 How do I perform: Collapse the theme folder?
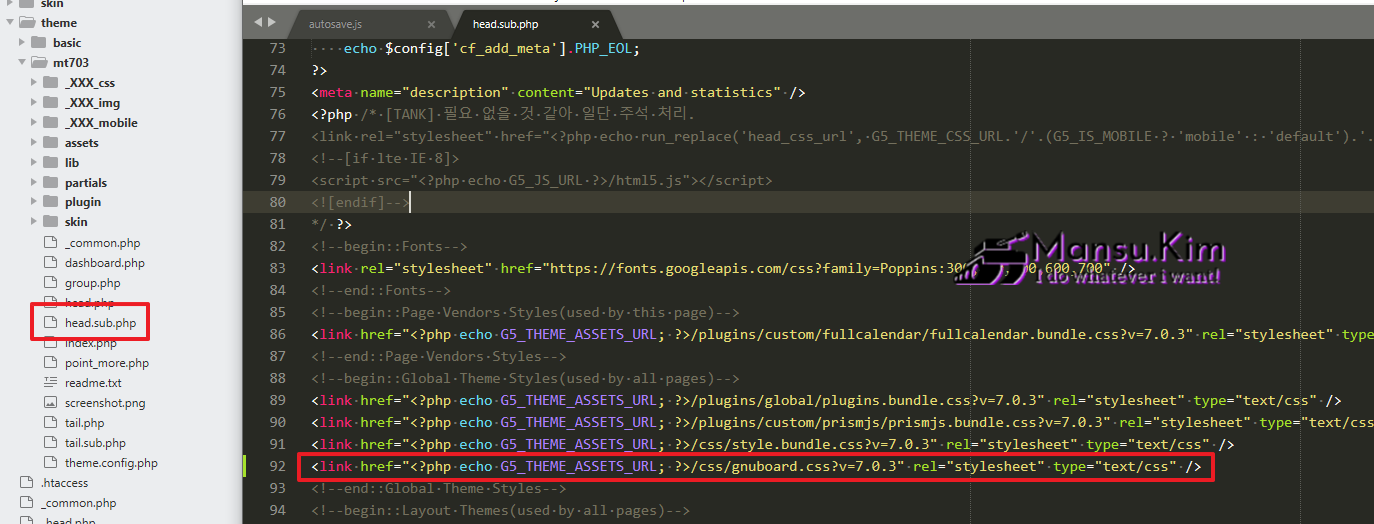click(x=10, y=23)
